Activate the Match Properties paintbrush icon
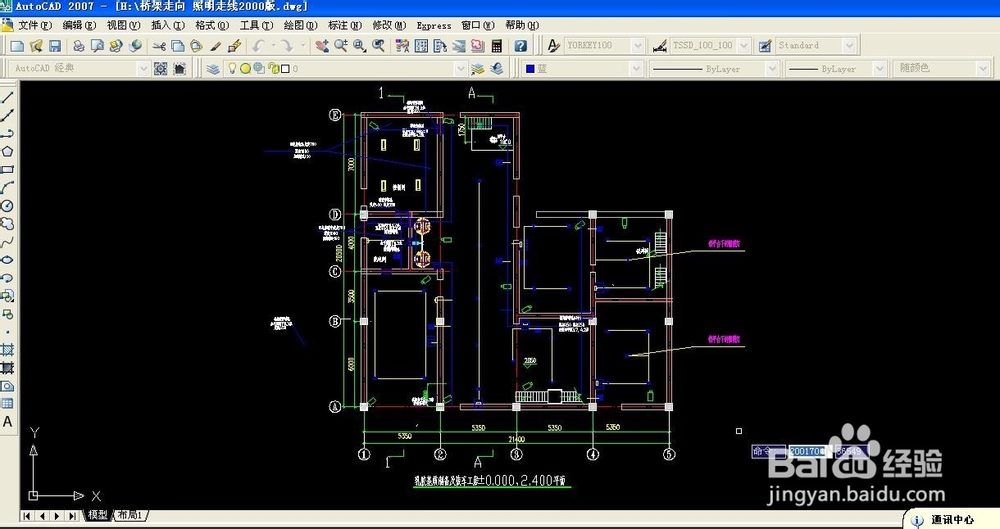This screenshot has height=529, width=1000. coord(216,45)
